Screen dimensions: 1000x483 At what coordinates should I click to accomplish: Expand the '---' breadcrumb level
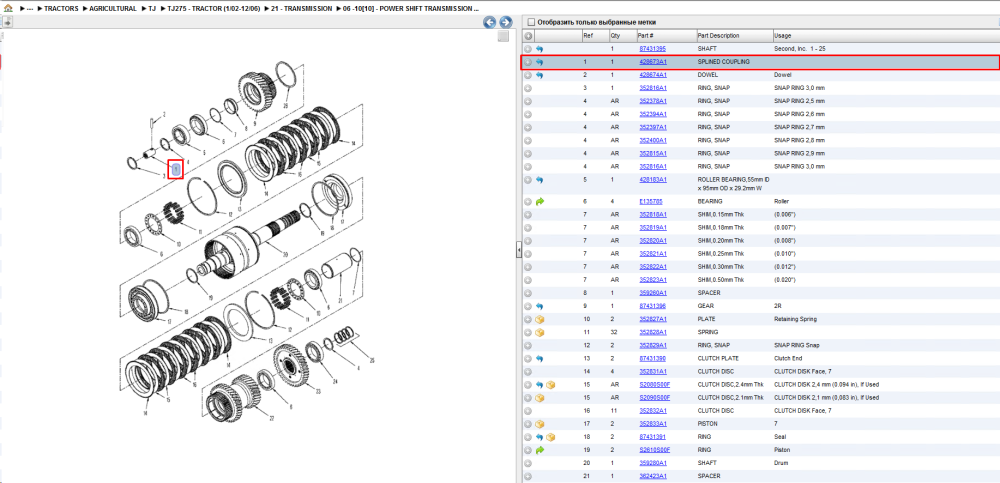29,9
